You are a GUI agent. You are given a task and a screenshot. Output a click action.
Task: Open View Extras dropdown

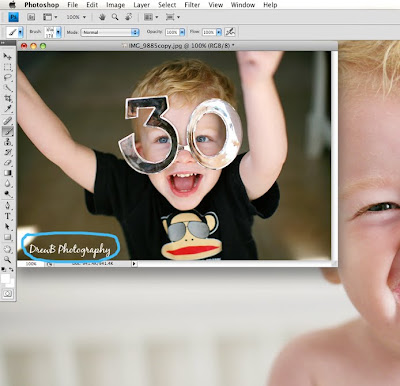[x=50, y=17]
